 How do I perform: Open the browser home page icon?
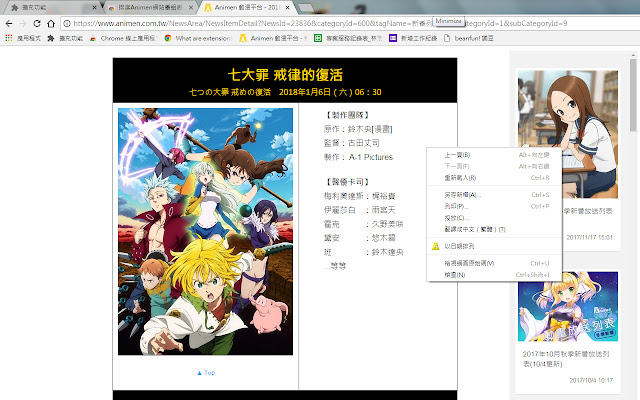point(51,24)
